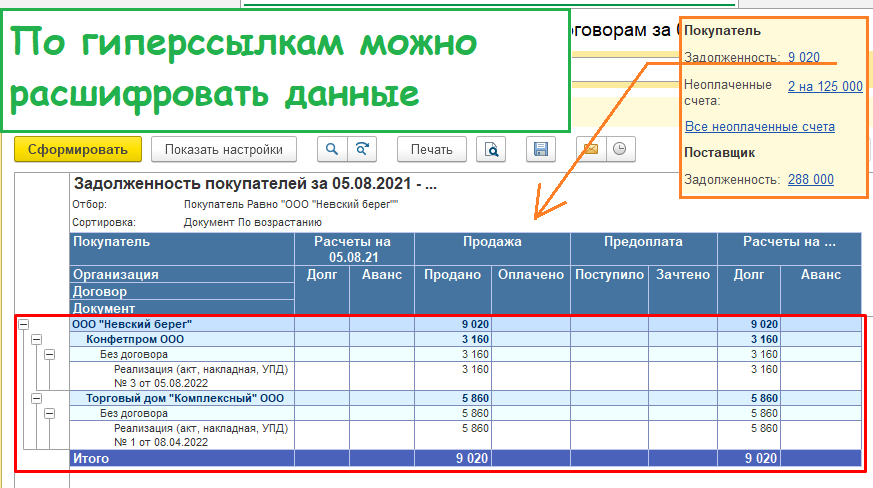The width and height of the screenshot is (873, 488).
Task: Click the final Долг 5 860 in Торговый дом row
Action: (764, 398)
